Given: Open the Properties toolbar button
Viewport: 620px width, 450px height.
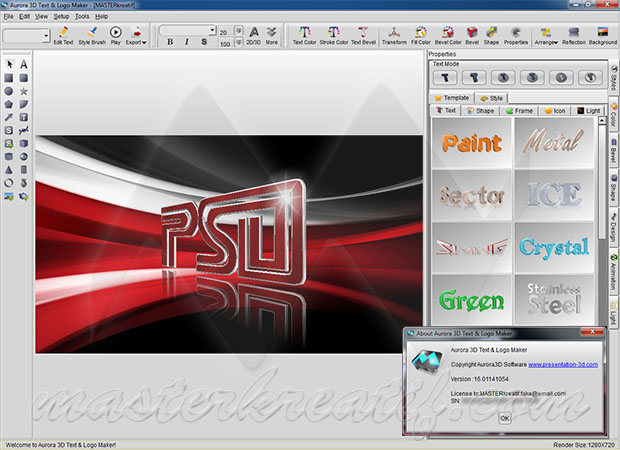Looking at the screenshot, I should (516, 36).
